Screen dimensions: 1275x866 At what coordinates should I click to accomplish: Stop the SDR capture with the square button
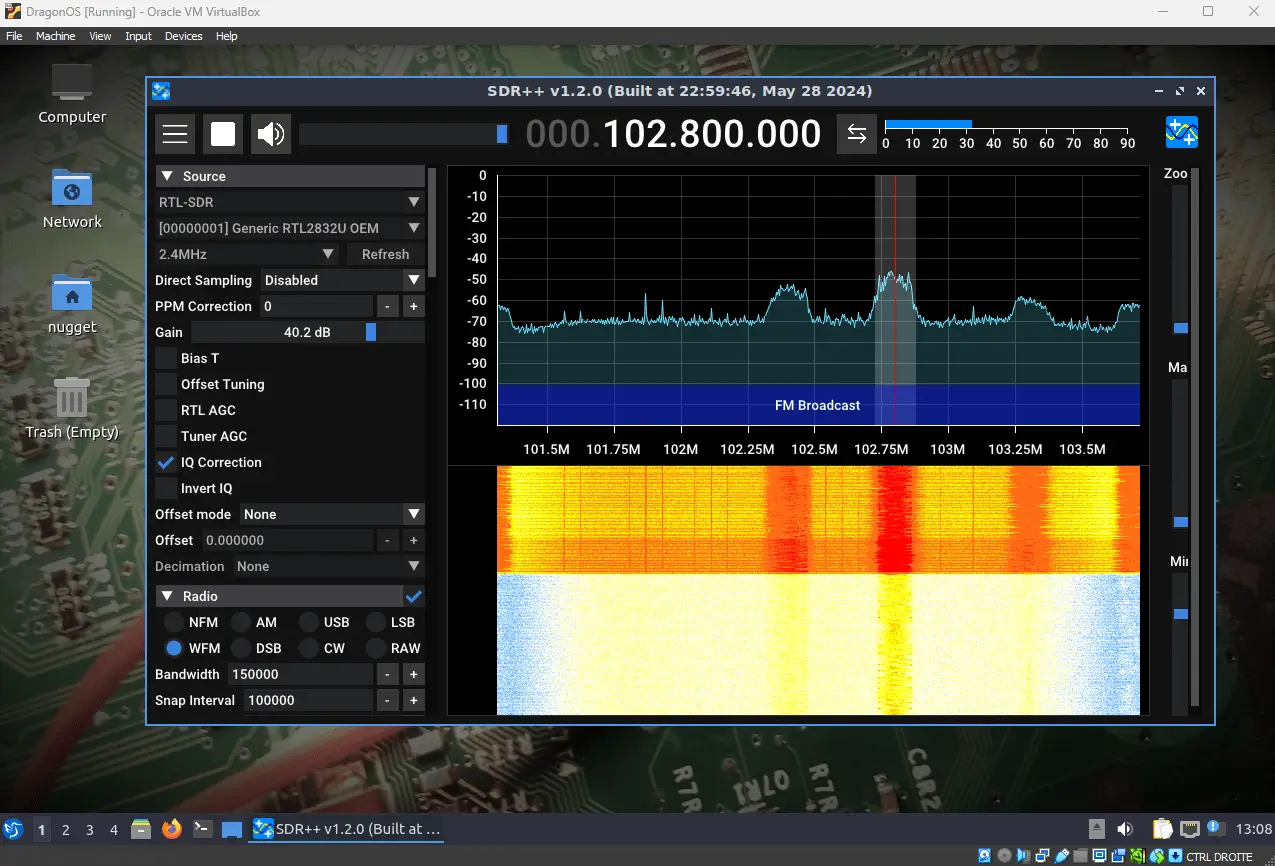(x=222, y=133)
